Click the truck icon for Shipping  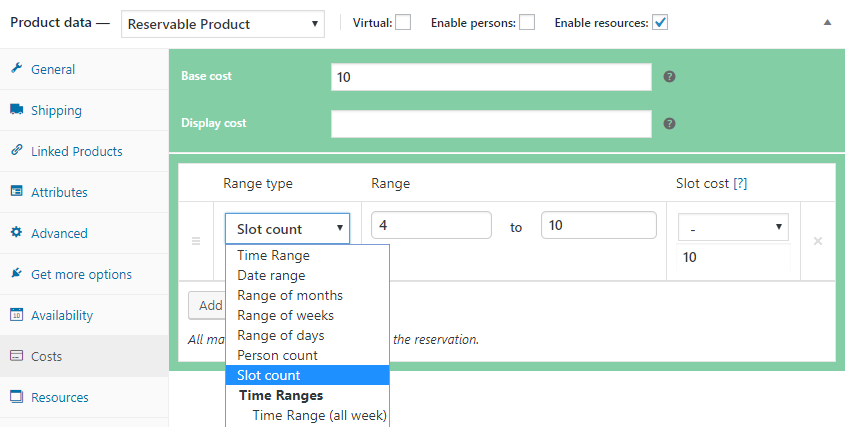(x=16, y=110)
